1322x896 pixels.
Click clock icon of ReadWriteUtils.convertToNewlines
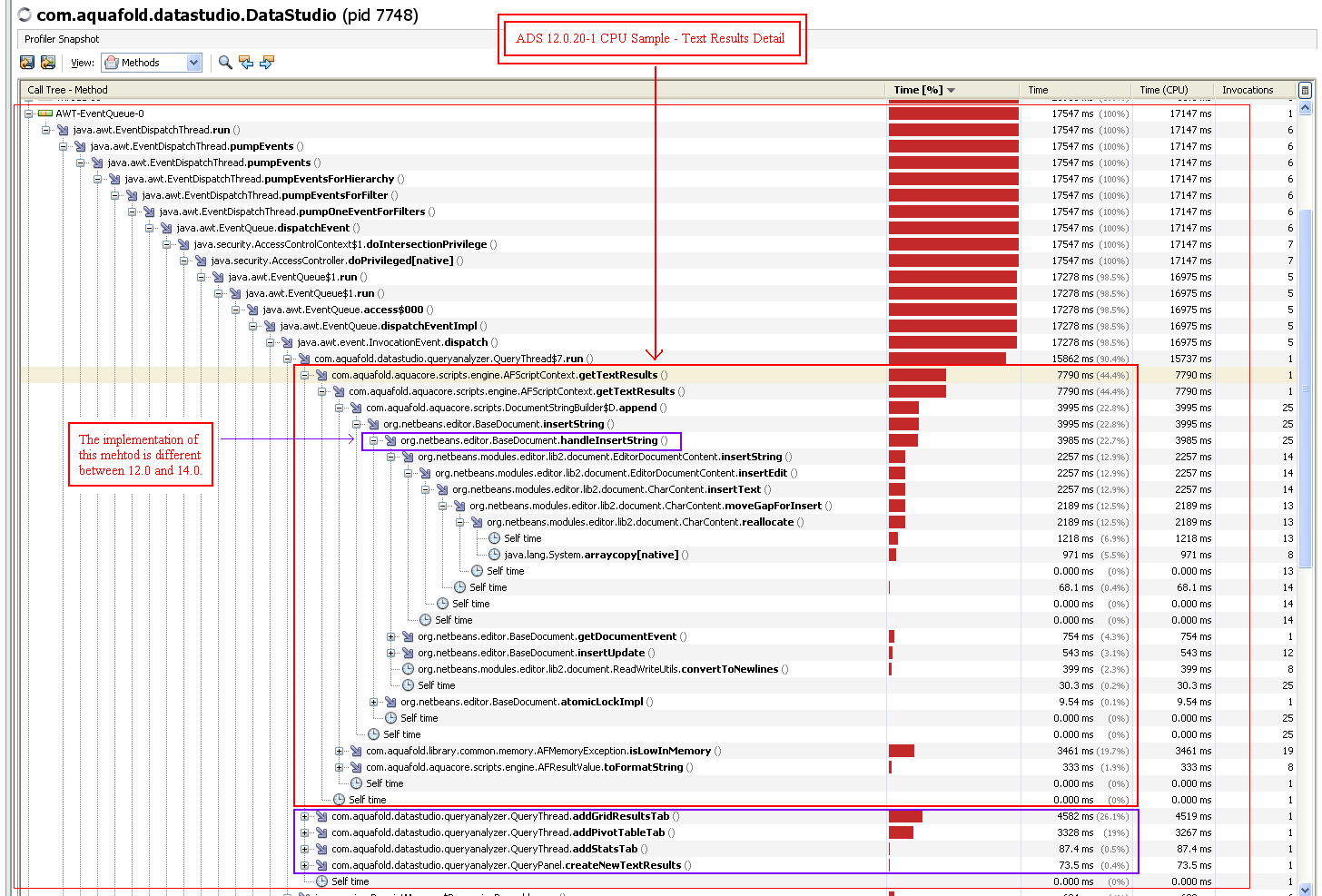(409, 669)
